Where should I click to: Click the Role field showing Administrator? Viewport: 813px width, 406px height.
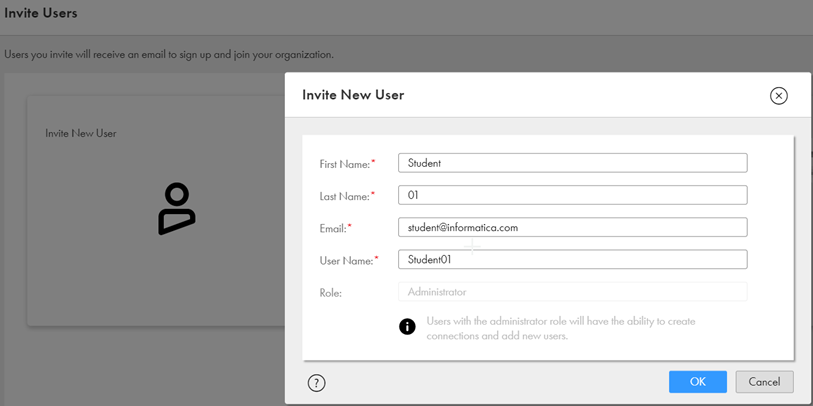(x=572, y=292)
